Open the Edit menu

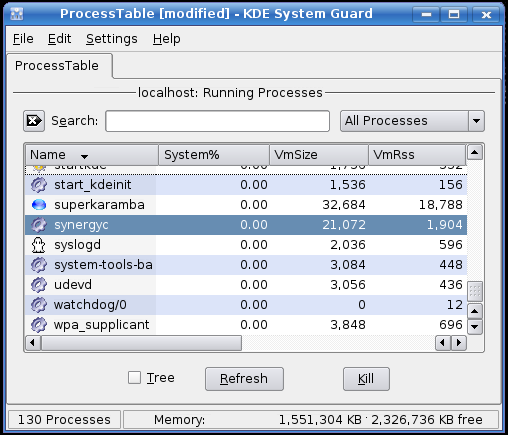click(59, 39)
